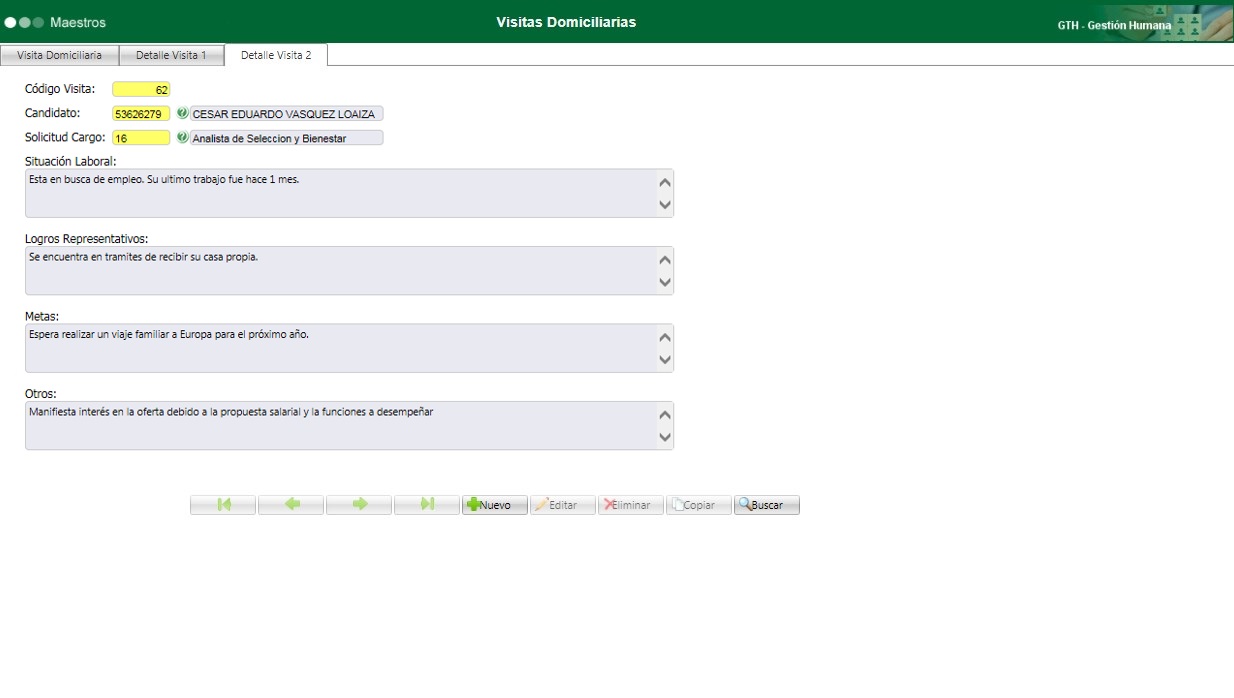This screenshot has width=1234, height=698.
Task: Click the Solicitud Cargo number field
Action: [x=141, y=138]
